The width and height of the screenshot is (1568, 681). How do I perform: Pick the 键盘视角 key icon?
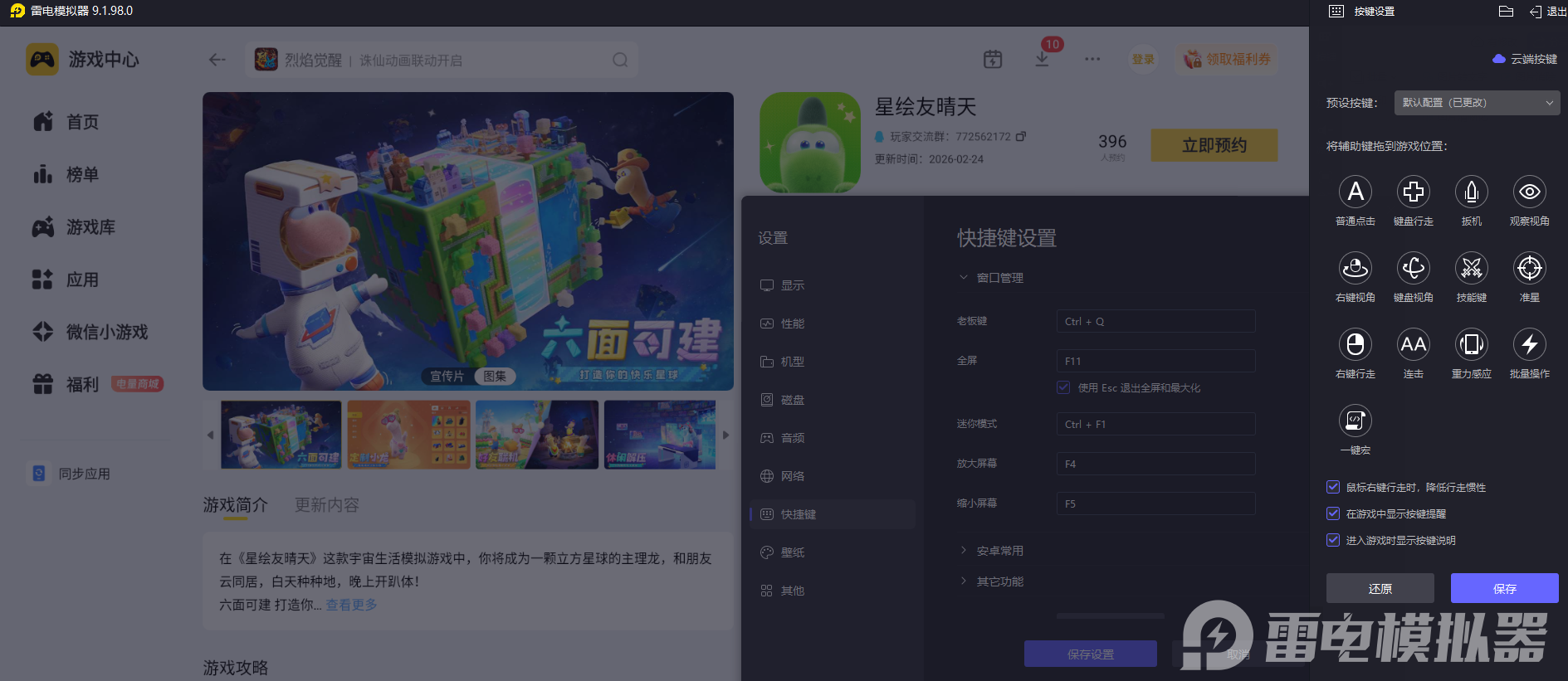click(1414, 268)
